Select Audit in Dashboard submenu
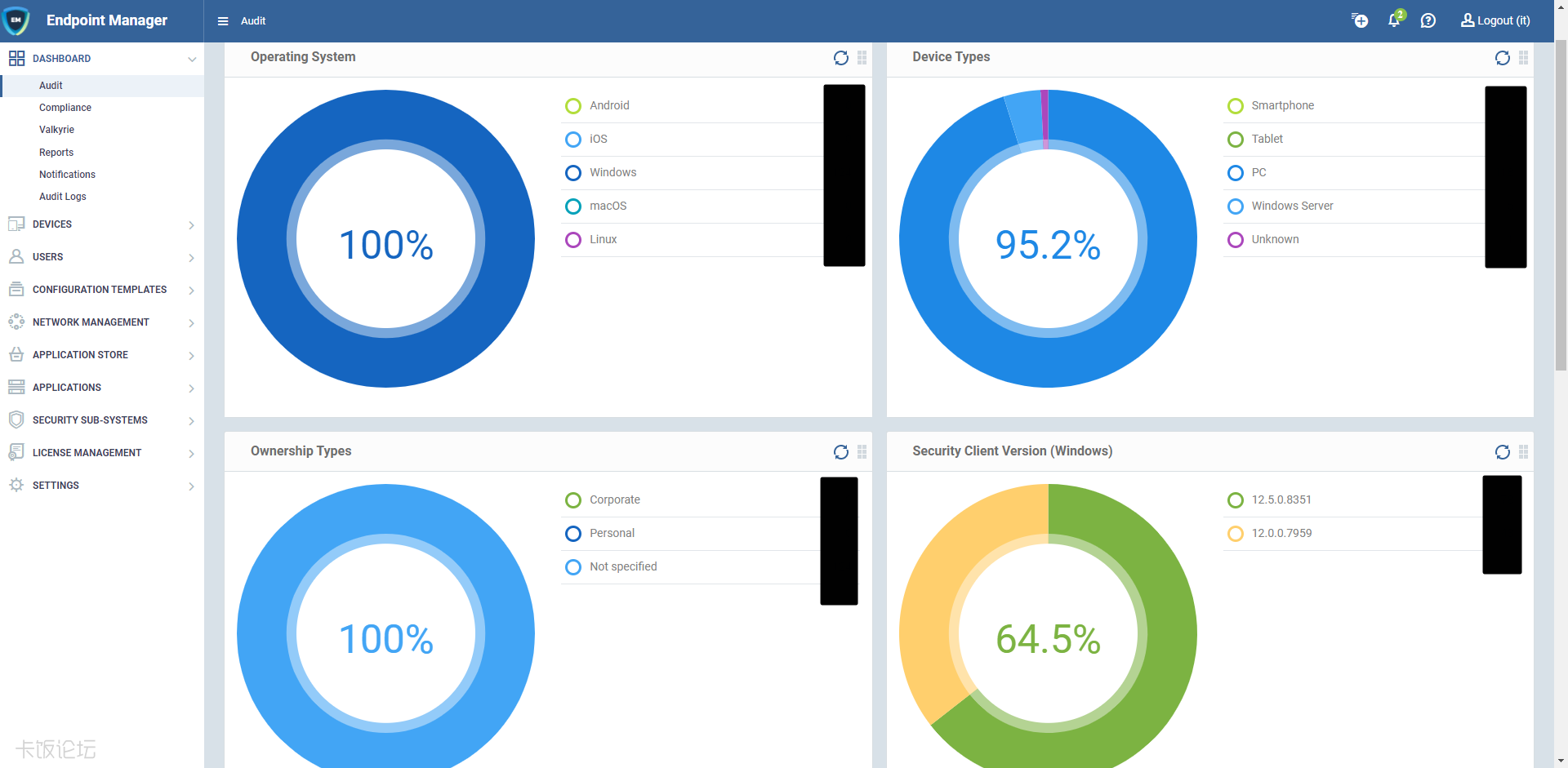The width and height of the screenshot is (1568, 768). point(51,86)
